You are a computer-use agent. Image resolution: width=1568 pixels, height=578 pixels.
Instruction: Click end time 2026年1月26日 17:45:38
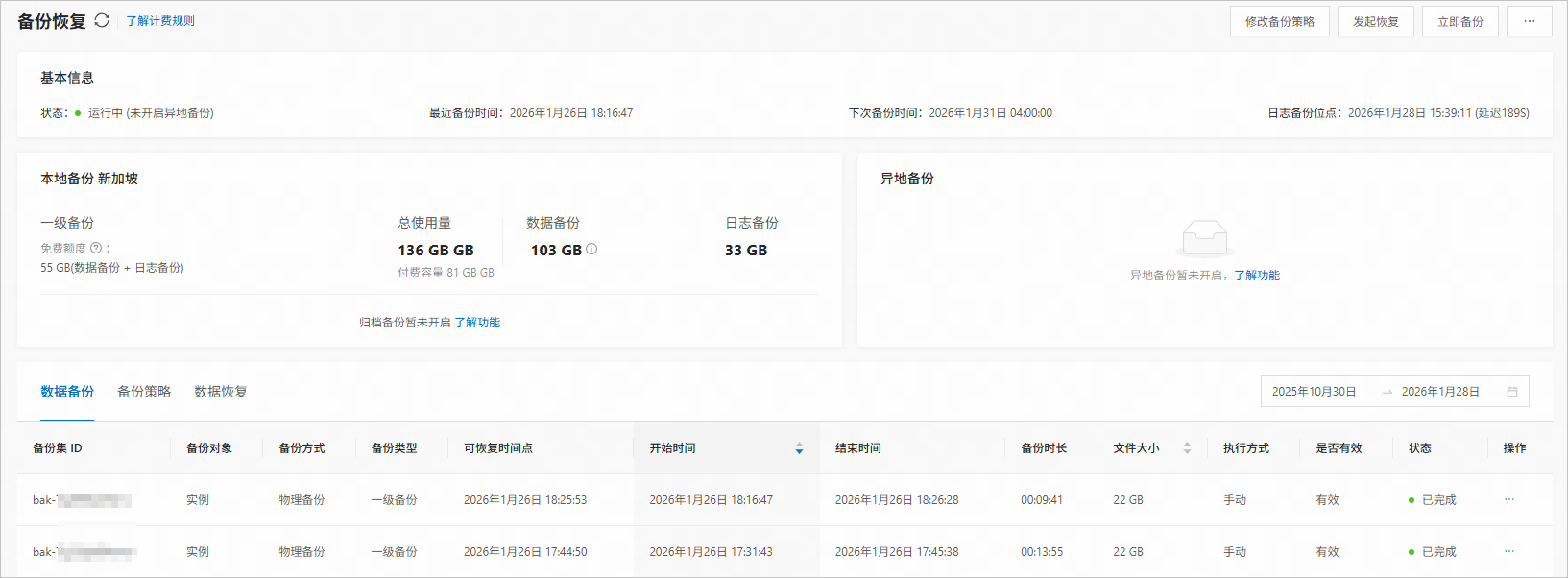[x=897, y=552]
